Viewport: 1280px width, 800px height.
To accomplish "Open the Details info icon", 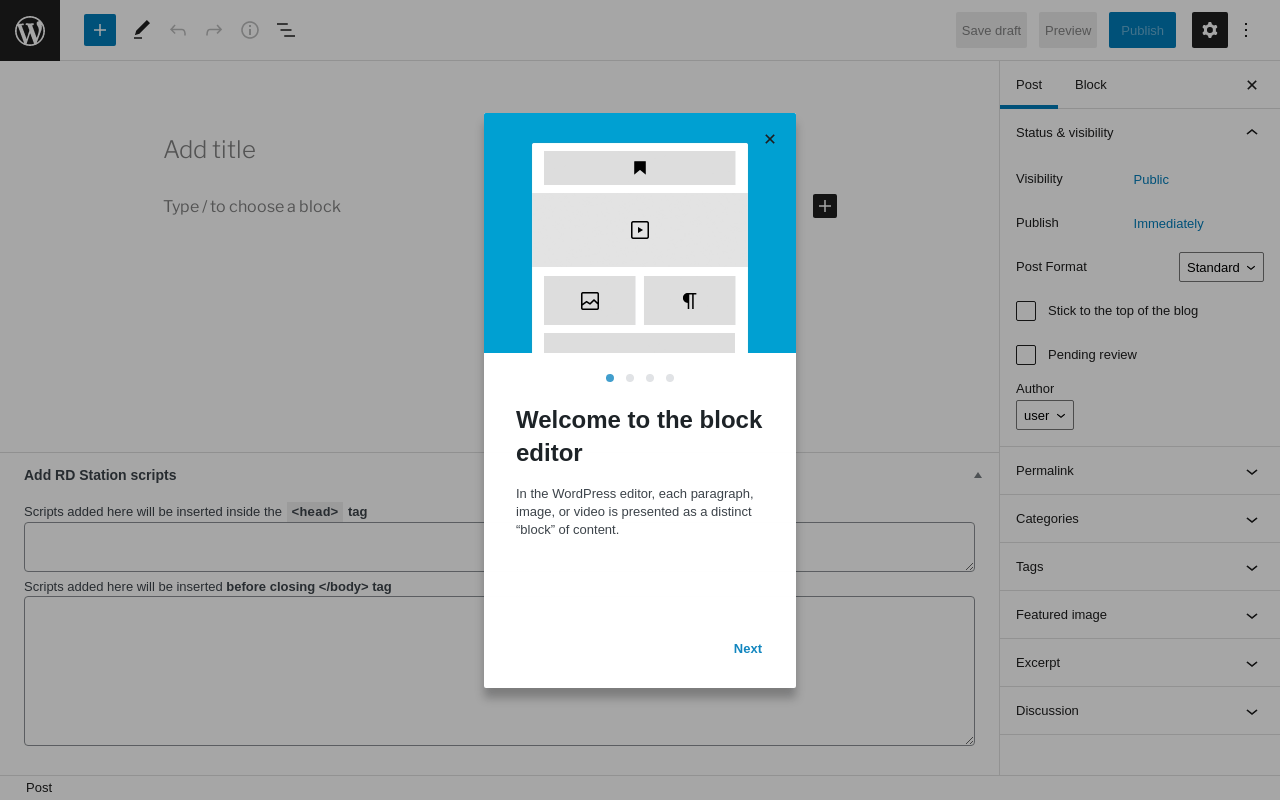I will [x=250, y=30].
